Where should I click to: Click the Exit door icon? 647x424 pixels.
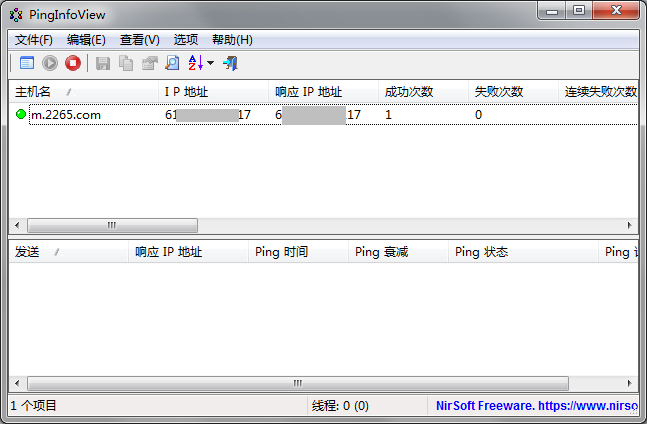tap(230, 63)
